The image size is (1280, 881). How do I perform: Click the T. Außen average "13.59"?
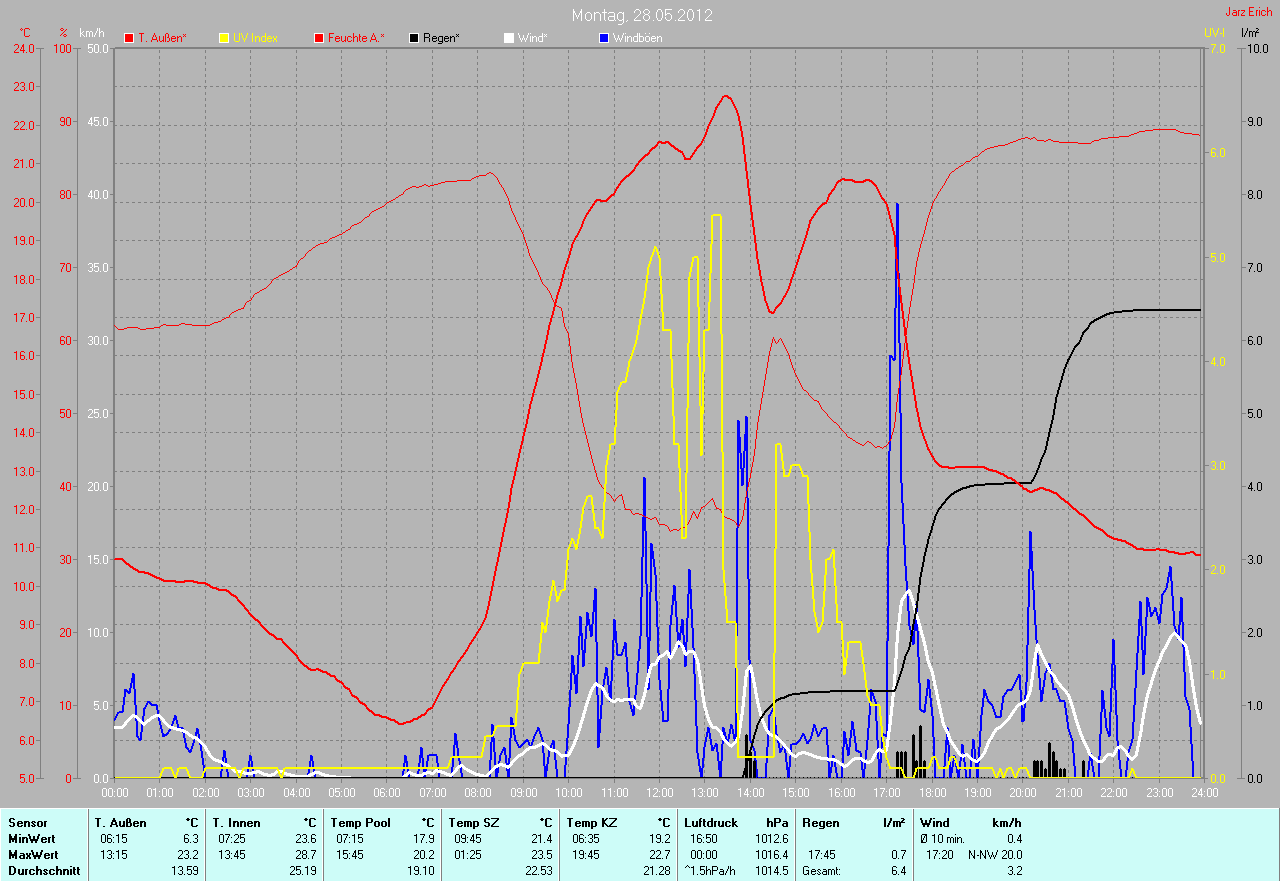185,871
